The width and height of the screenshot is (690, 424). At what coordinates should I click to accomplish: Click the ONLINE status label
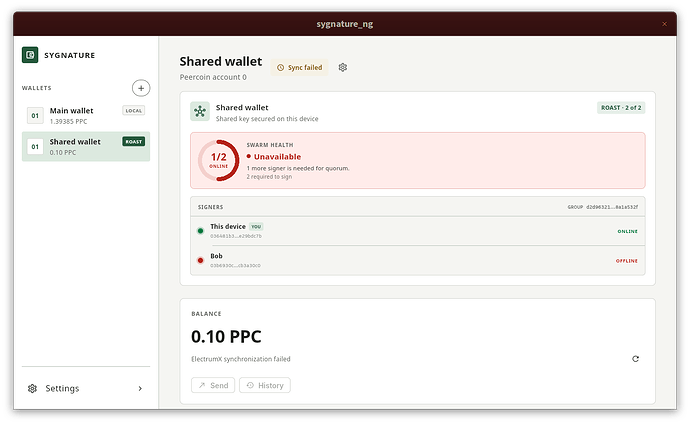628,231
